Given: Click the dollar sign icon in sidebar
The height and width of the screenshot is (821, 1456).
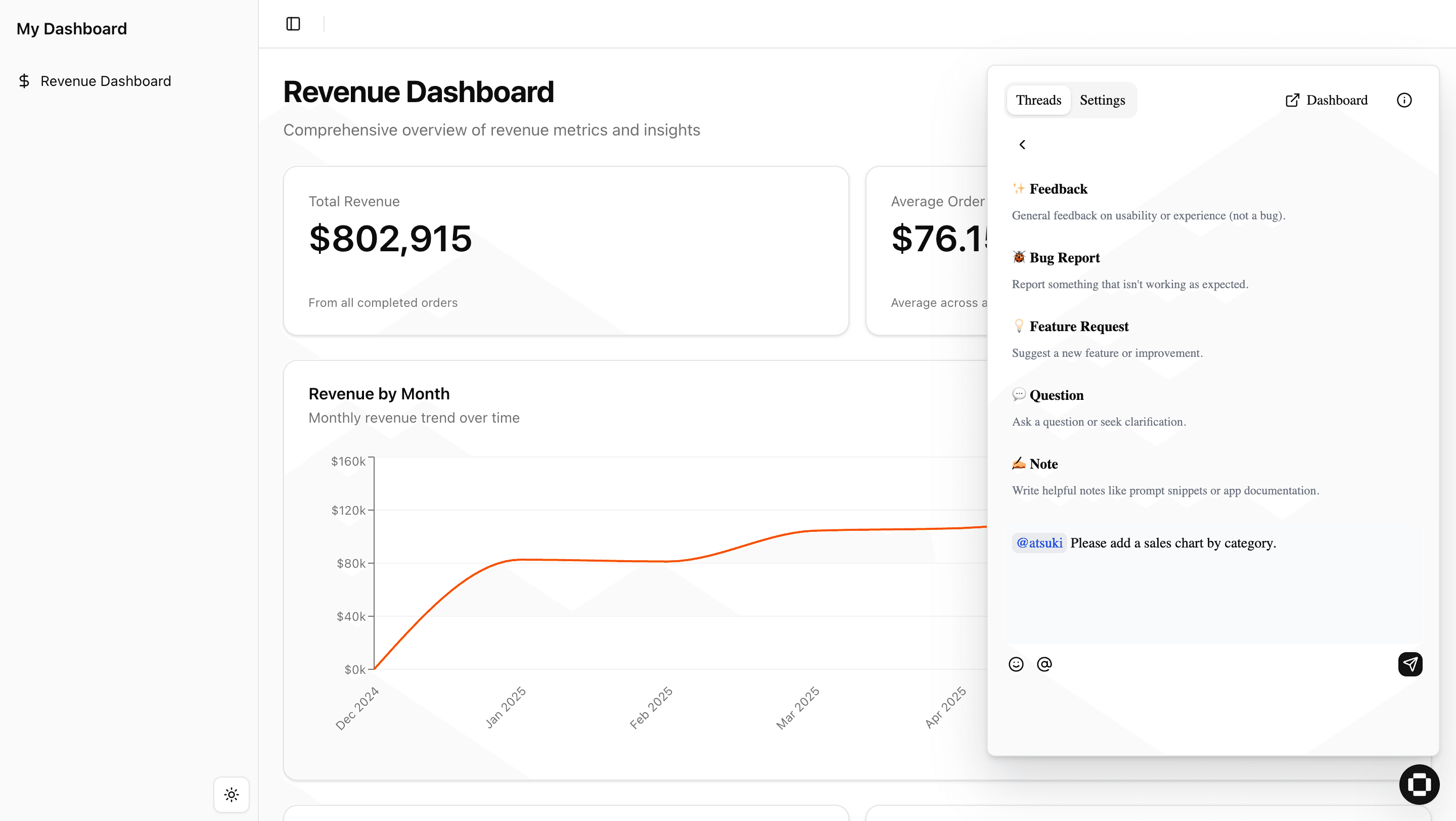Looking at the screenshot, I should pyautogui.click(x=24, y=81).
